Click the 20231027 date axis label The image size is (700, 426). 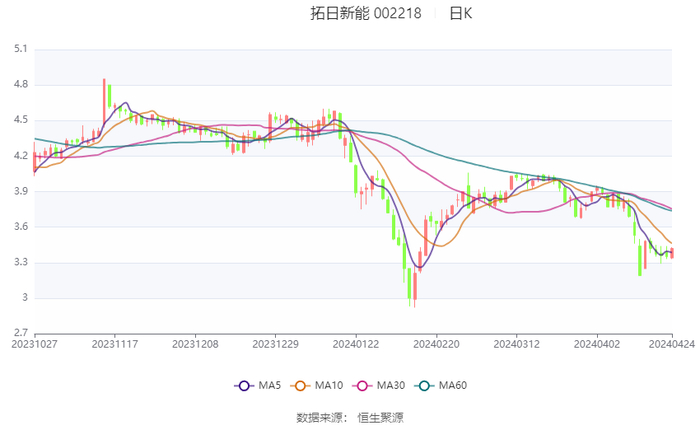click(35, 343)
